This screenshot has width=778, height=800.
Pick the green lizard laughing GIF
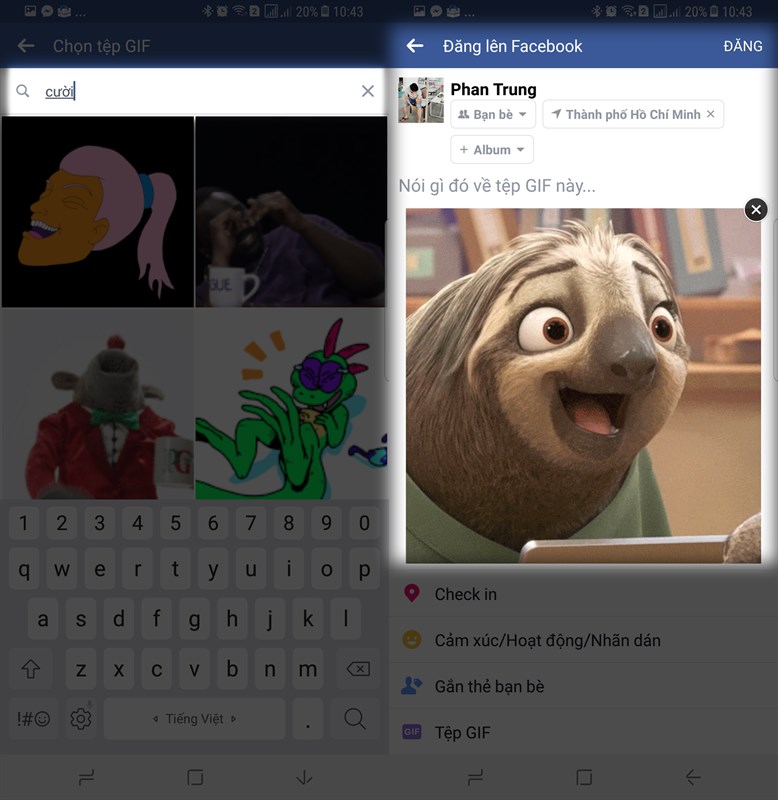click(291, 404)
